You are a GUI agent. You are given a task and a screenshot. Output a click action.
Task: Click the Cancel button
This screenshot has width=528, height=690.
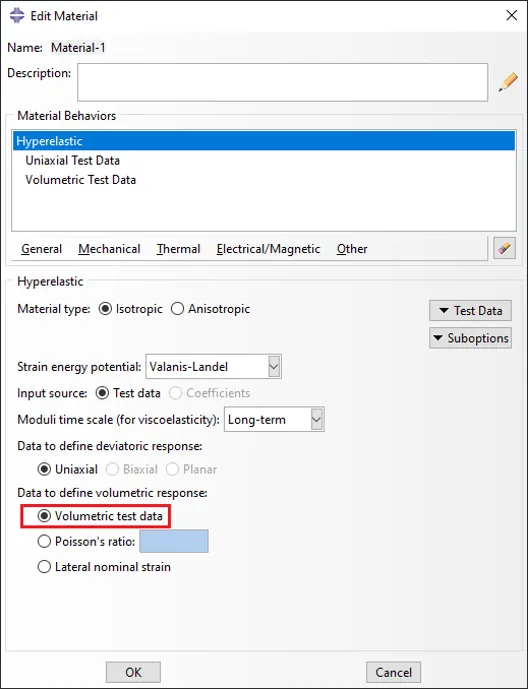[x=393, y=672]
